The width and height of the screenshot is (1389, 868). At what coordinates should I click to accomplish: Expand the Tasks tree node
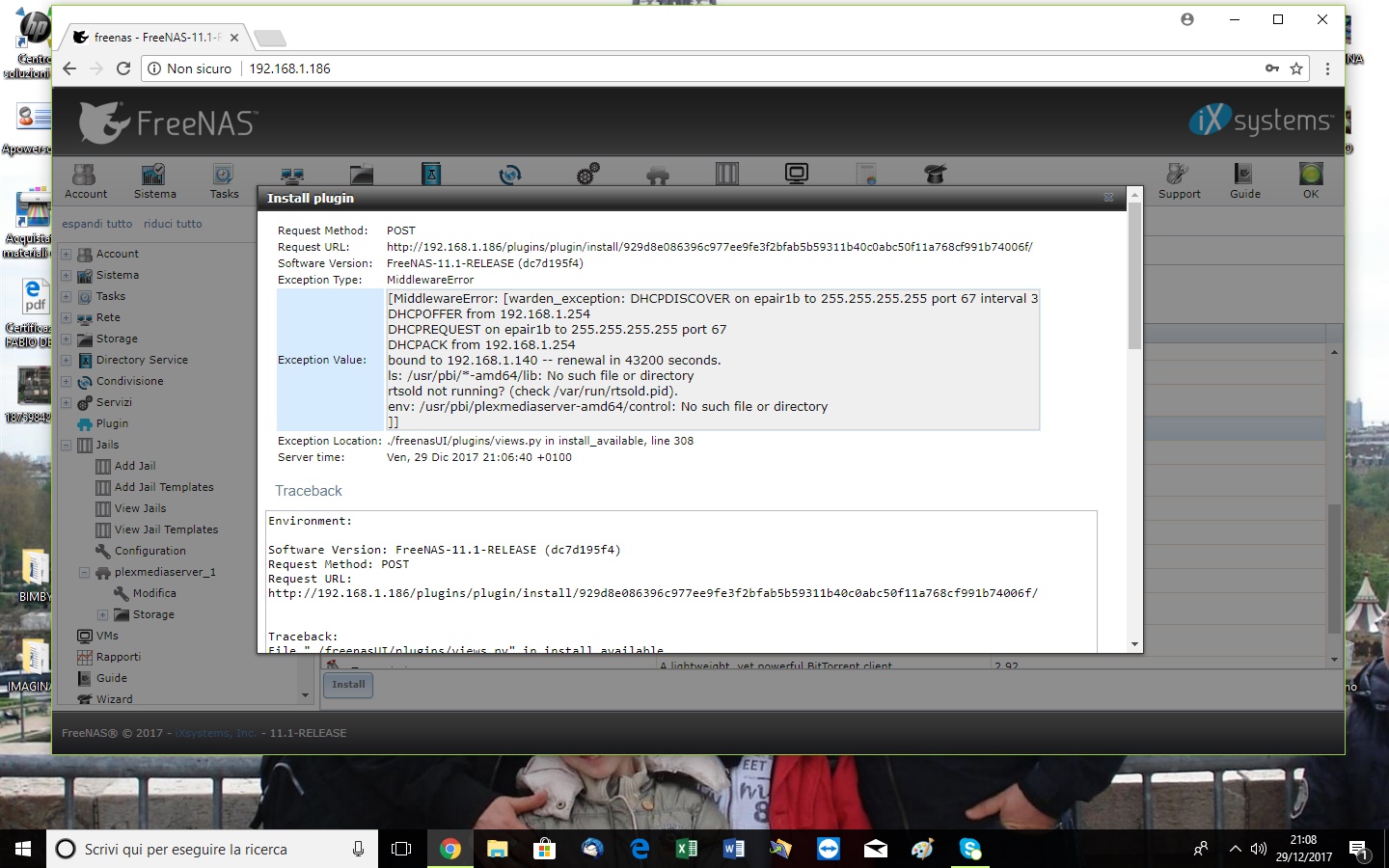point(67,297)
